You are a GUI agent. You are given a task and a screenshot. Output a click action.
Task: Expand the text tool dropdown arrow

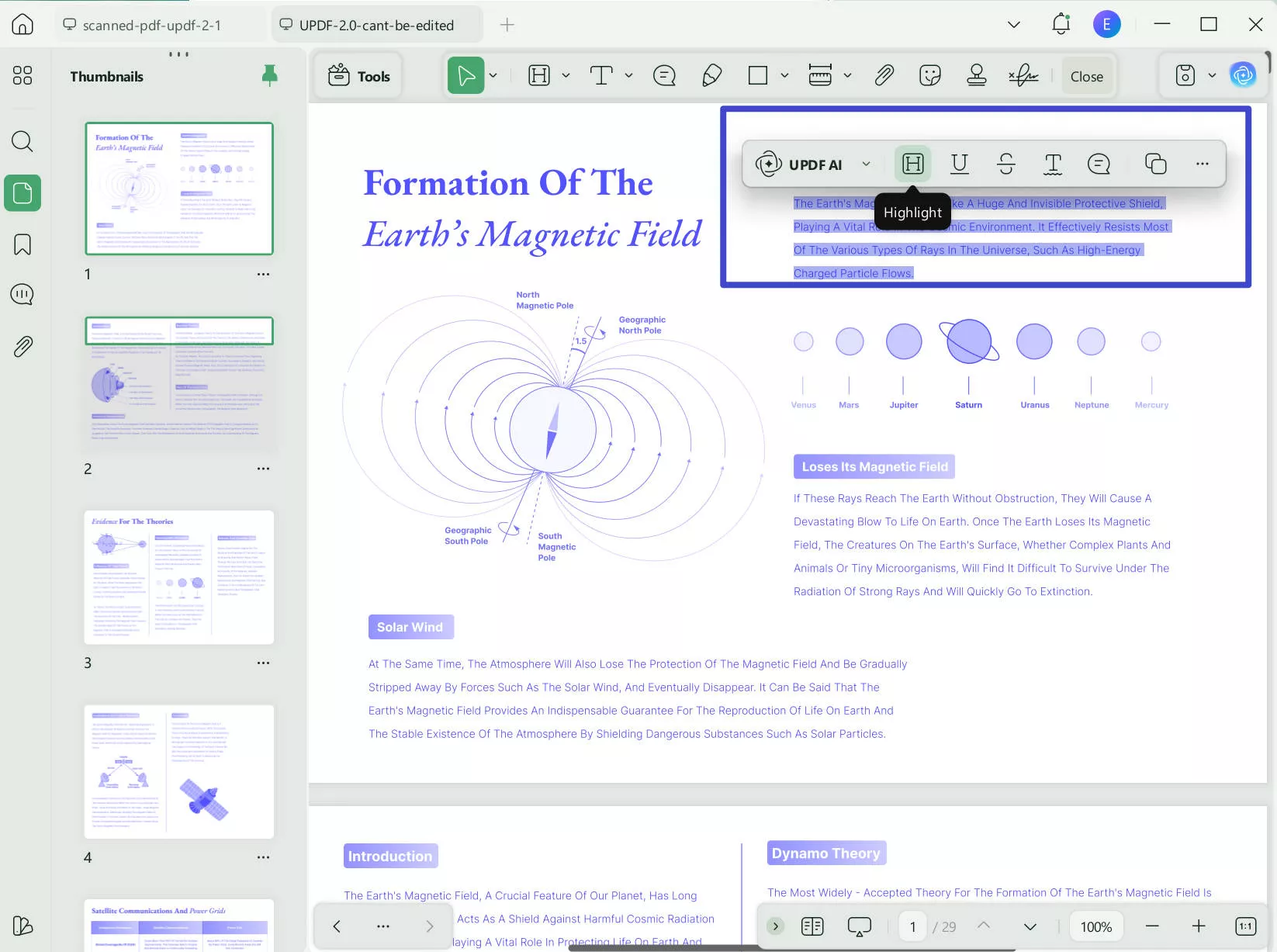coord(628,75)
